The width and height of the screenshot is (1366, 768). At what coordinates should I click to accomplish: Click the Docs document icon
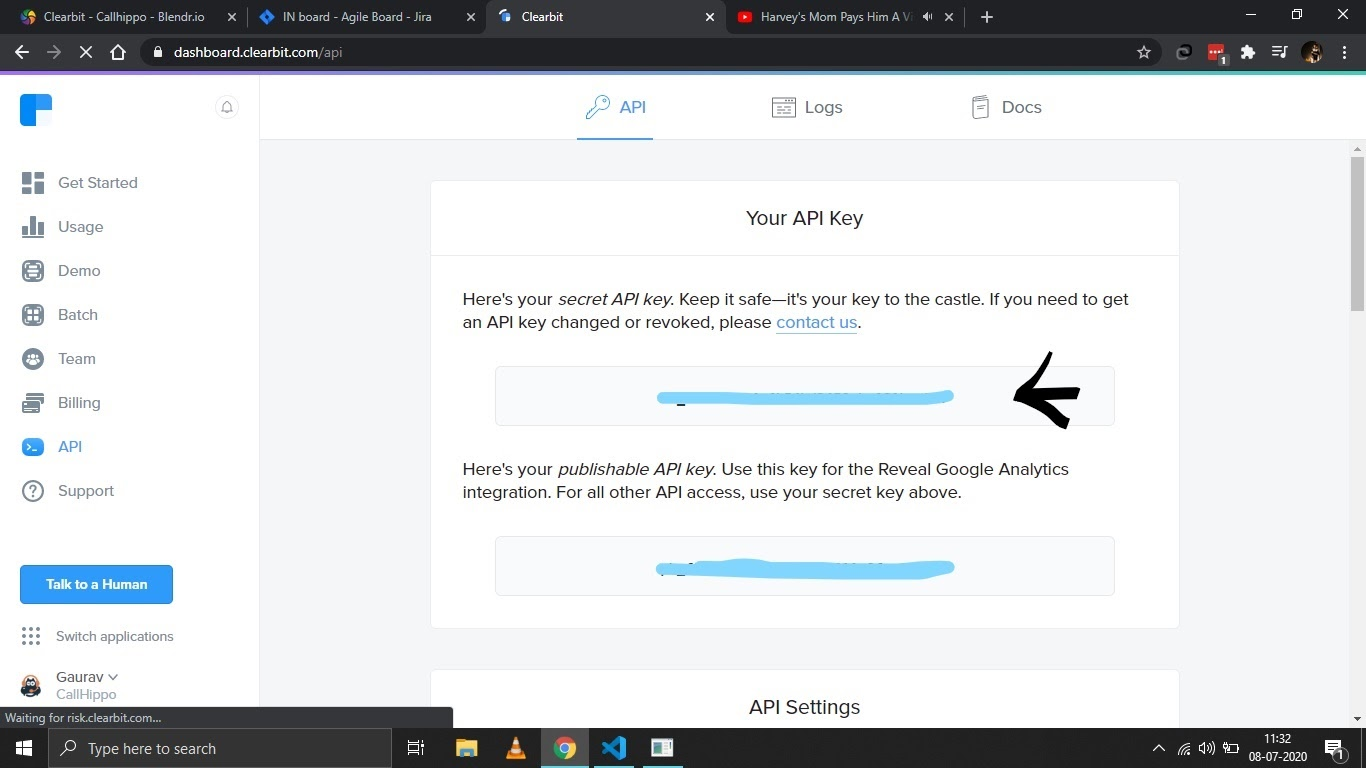(x=981, y=107)
